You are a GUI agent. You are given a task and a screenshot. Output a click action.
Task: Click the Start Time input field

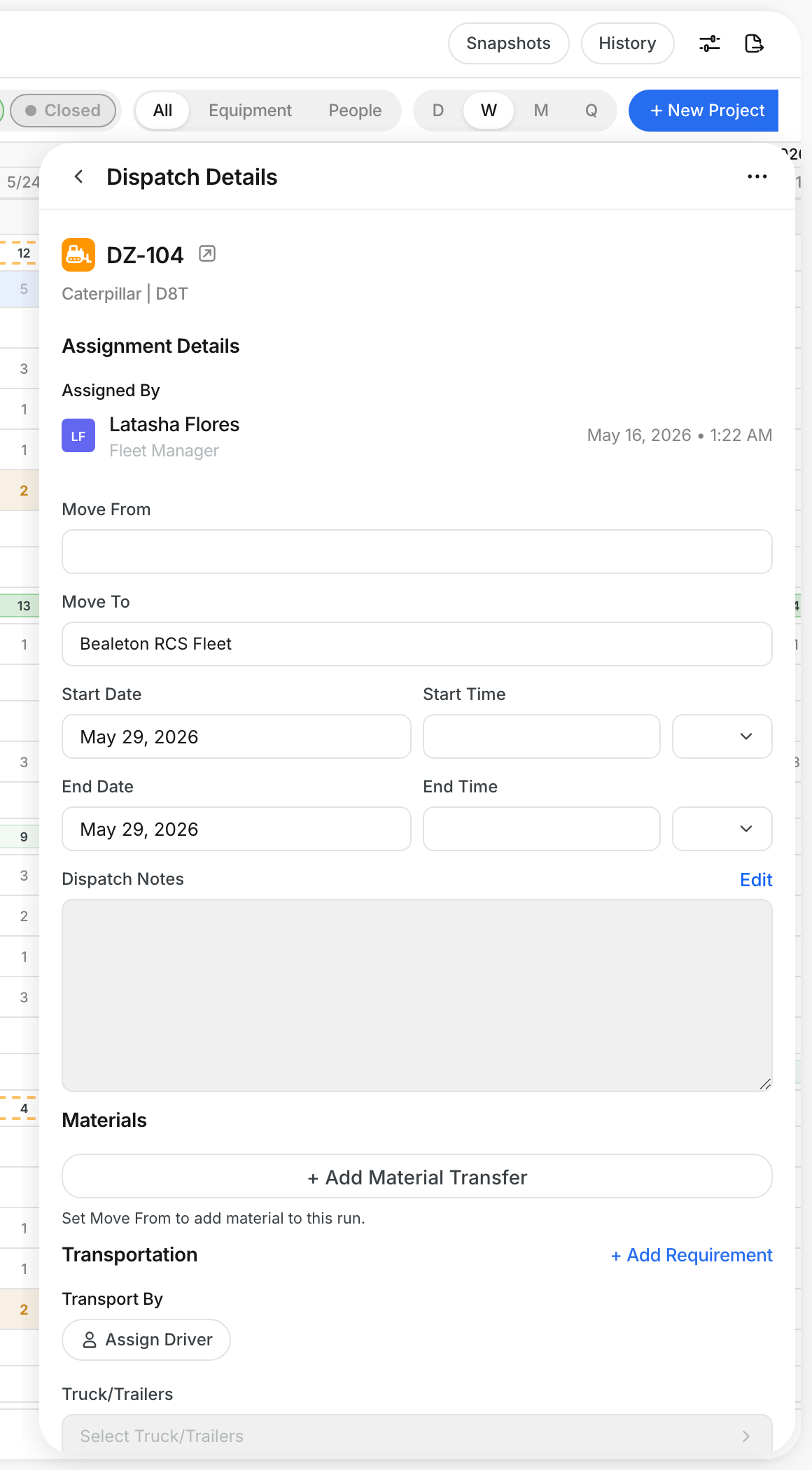click(x=542, y=736)
